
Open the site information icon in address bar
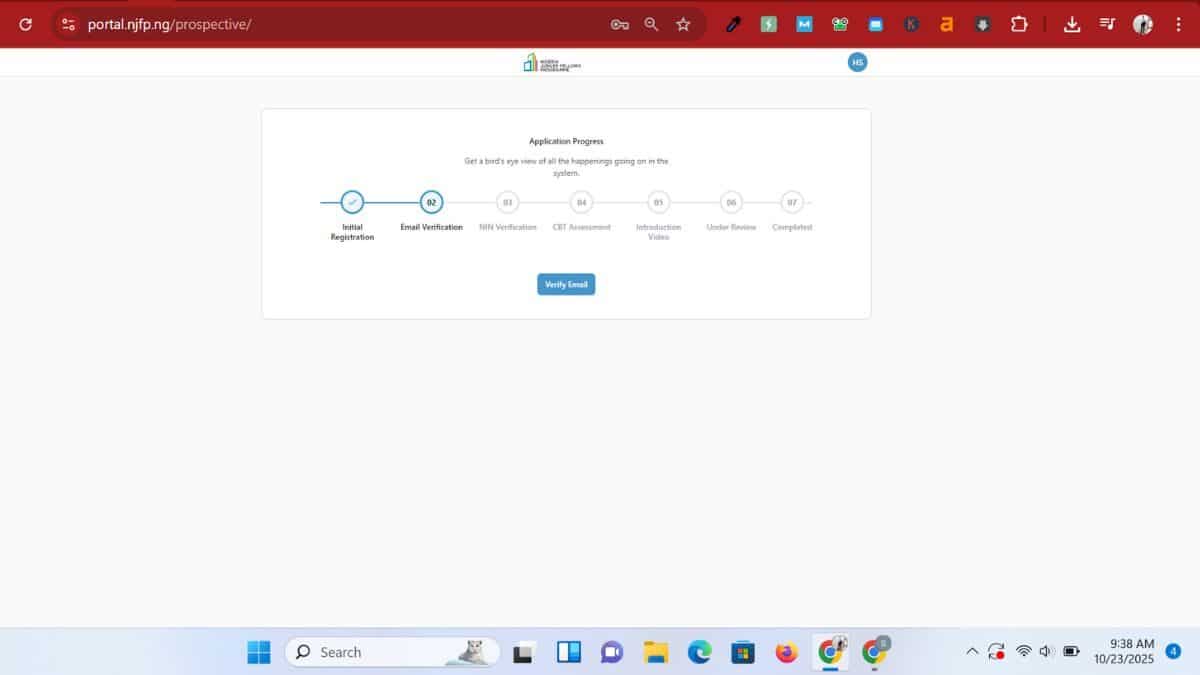click(68, 24)
